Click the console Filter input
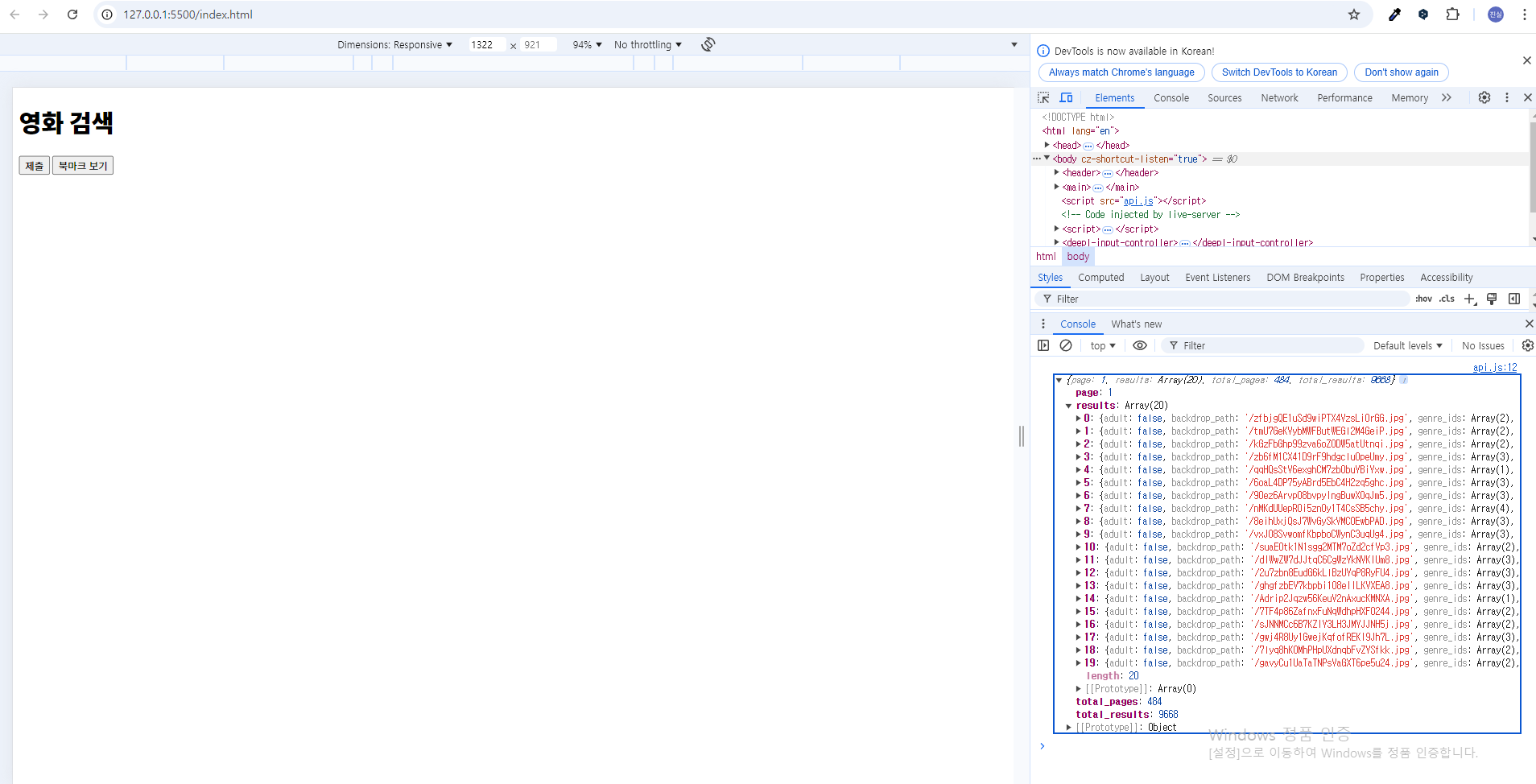This screenshot has width=1536, height=784. point(1264,345)
